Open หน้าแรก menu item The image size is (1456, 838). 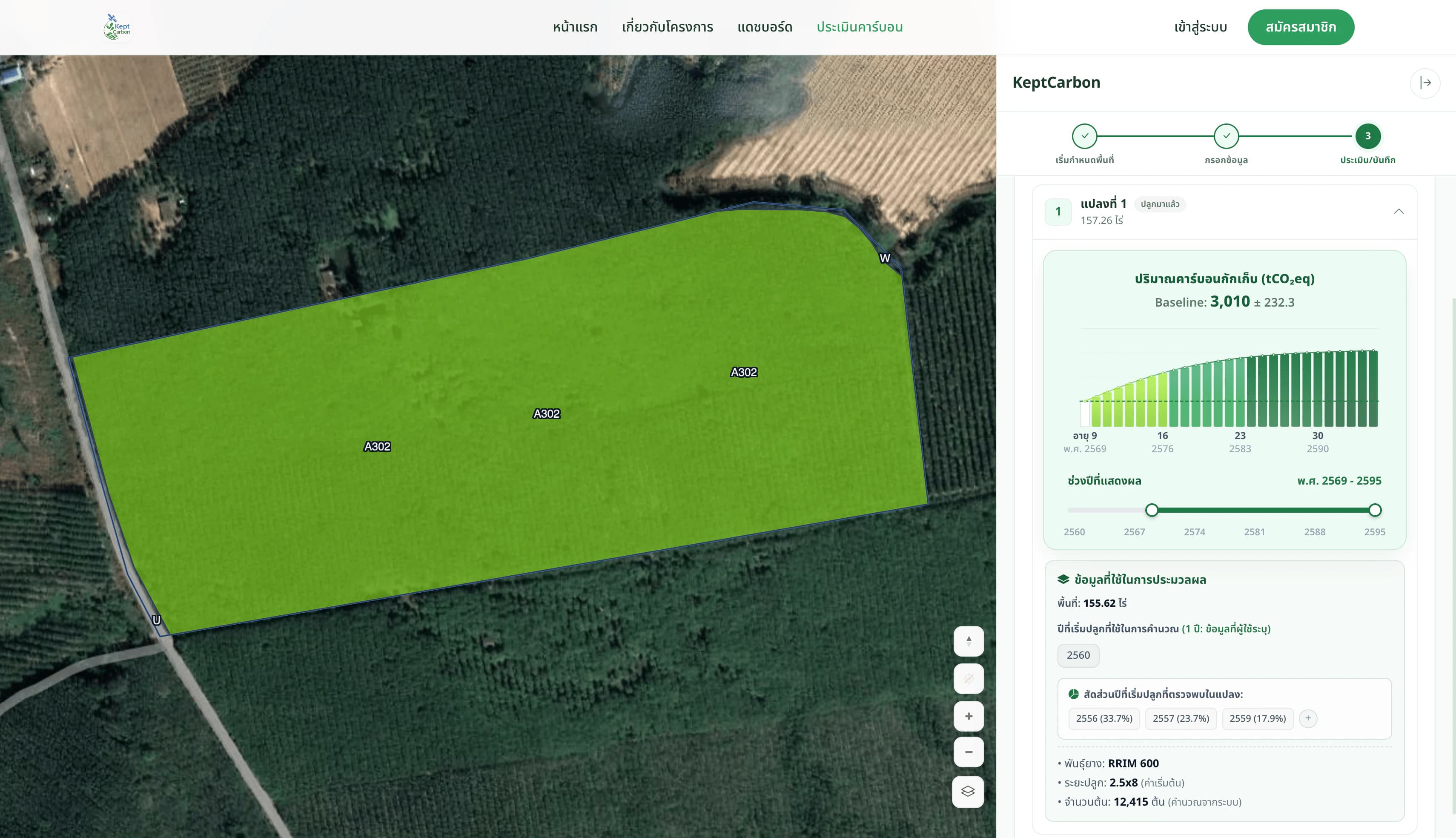point(575,27)
